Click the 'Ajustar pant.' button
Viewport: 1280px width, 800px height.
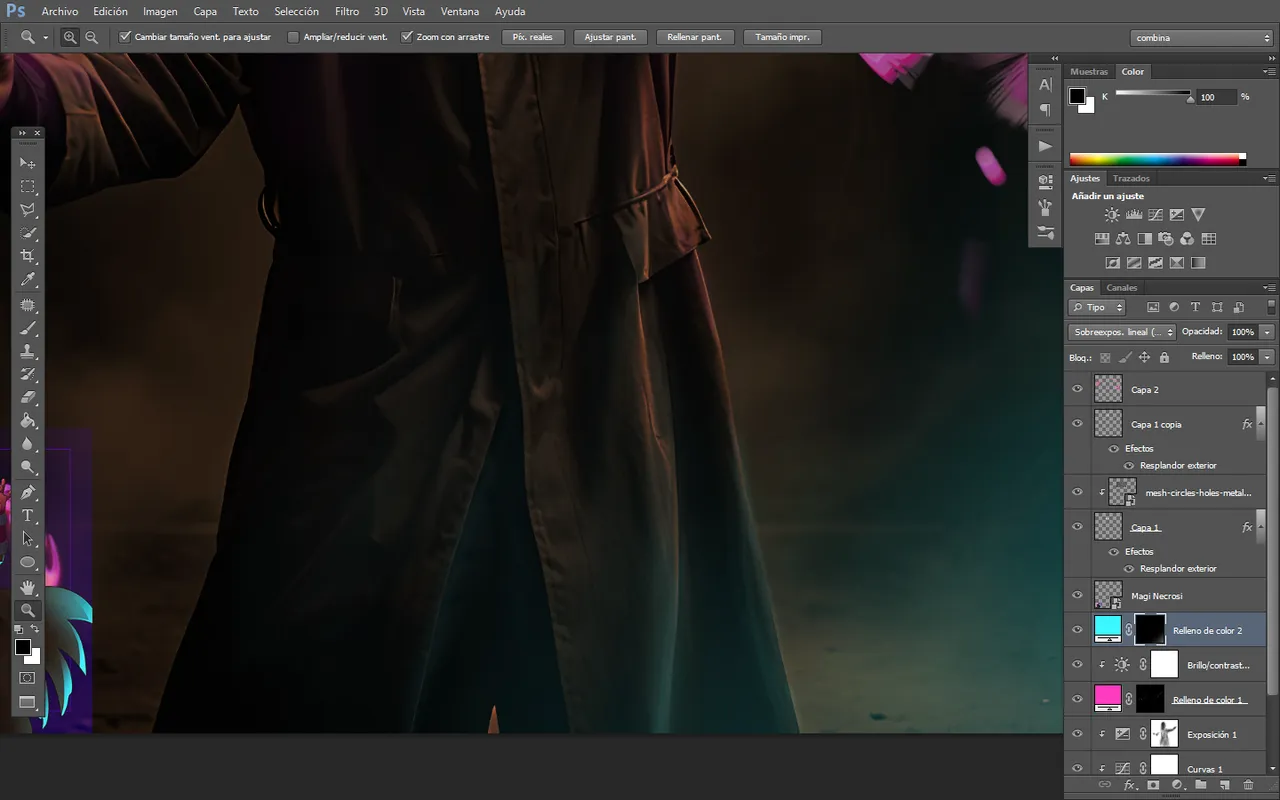pos(610,37)
